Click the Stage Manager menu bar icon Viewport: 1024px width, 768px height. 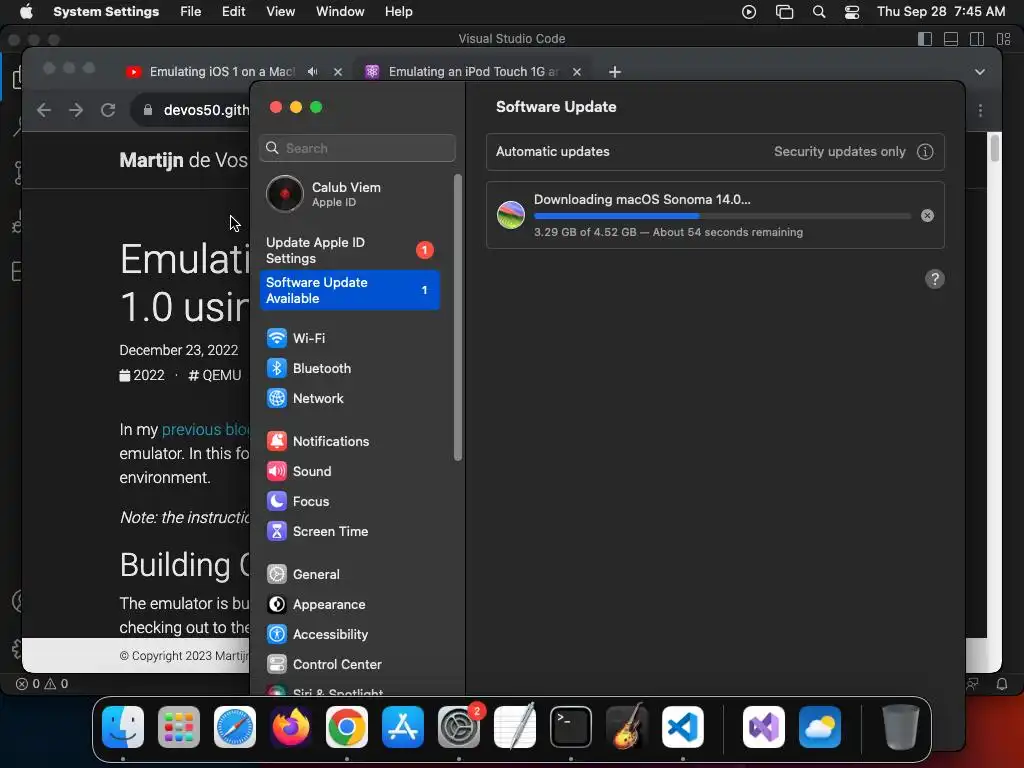pos(784,12)
